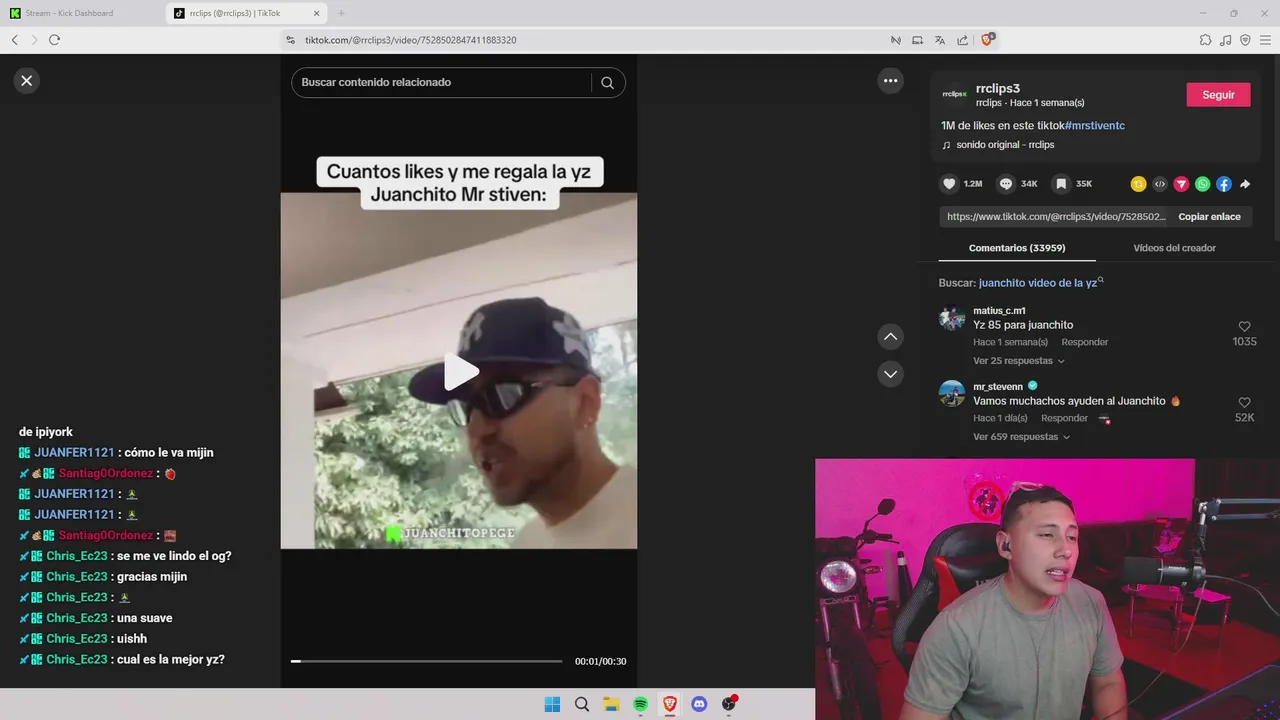1280x720 pixels.
Task: Reply to matius_c.m1's comment
Action: 1084,342
